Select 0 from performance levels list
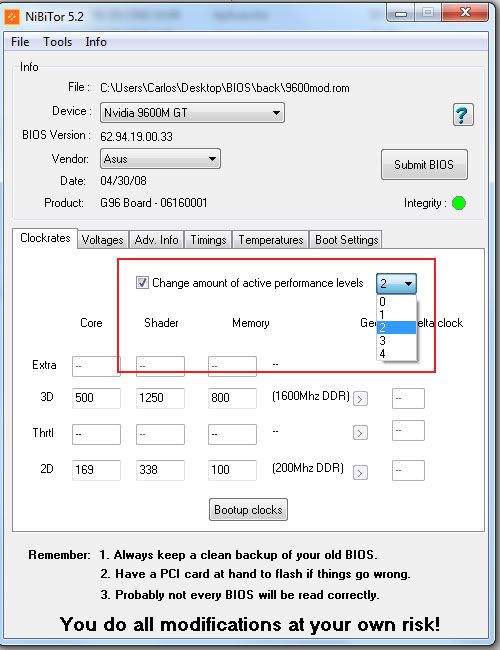The width and height of the screenshot is (500, 650). click(396, 302)
